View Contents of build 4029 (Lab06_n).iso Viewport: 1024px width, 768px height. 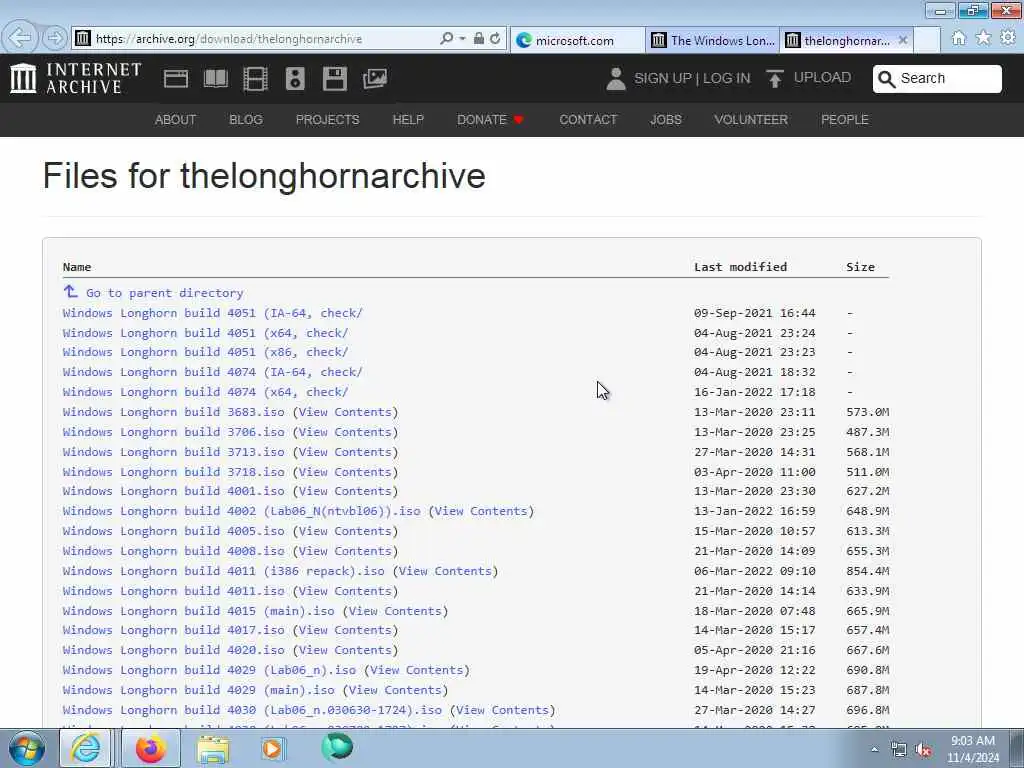[417, 670]
